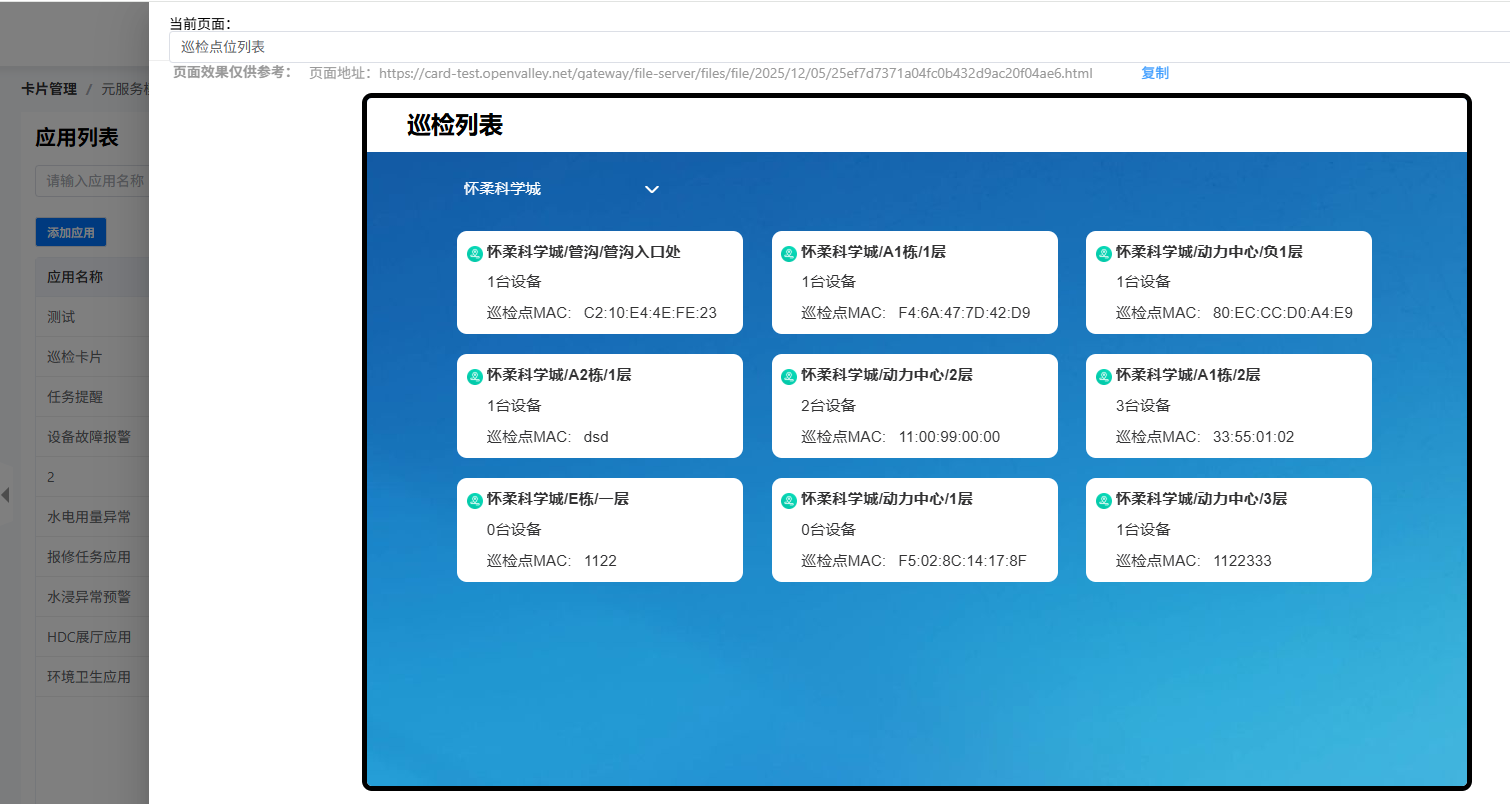The height and width of the screenshot is (804, 1510).
Task: Open the 怀柔科学城 location selector
Action: click(x=502, y=189)
